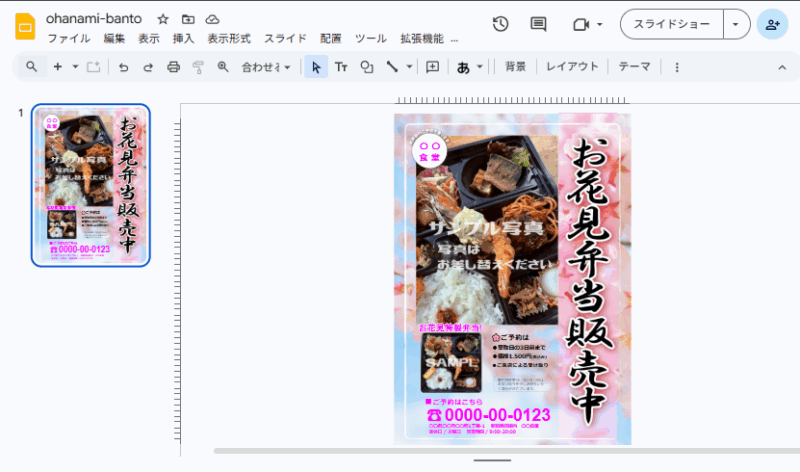Open the comments panel icon
Viewport: 800px width, 472px height.
539,24
